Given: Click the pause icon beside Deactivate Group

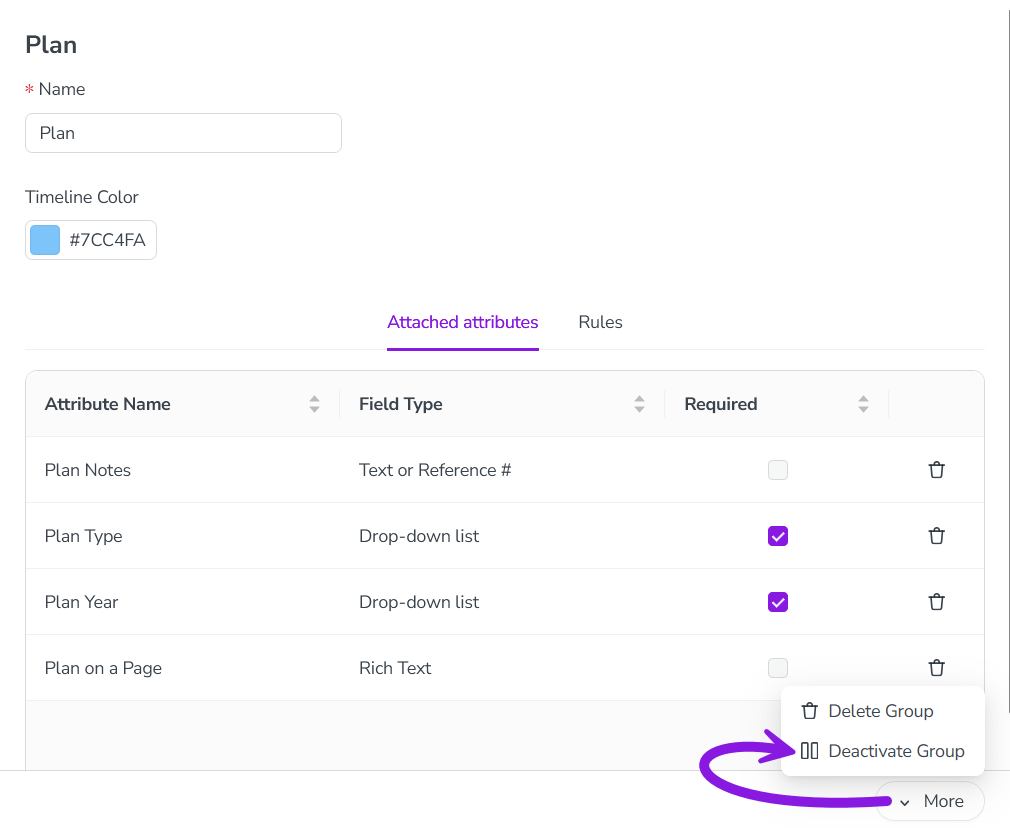Looking at the screenshot, I should tap(810, 751).
